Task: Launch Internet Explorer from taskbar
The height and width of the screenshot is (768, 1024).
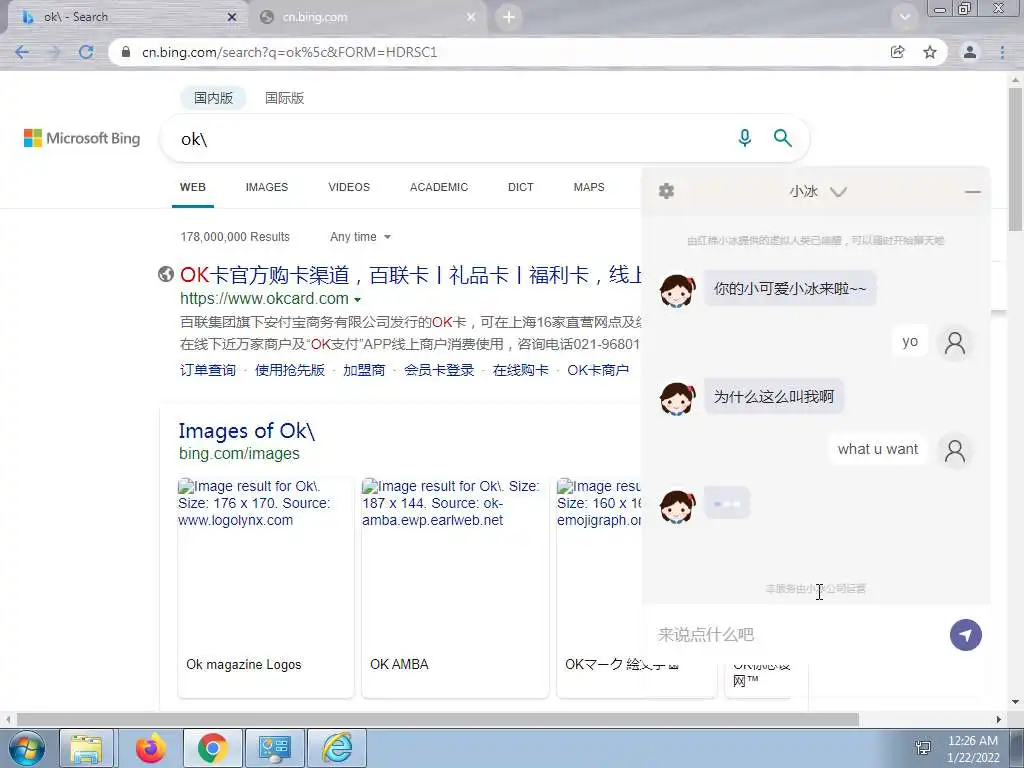Action: point(338,748)
